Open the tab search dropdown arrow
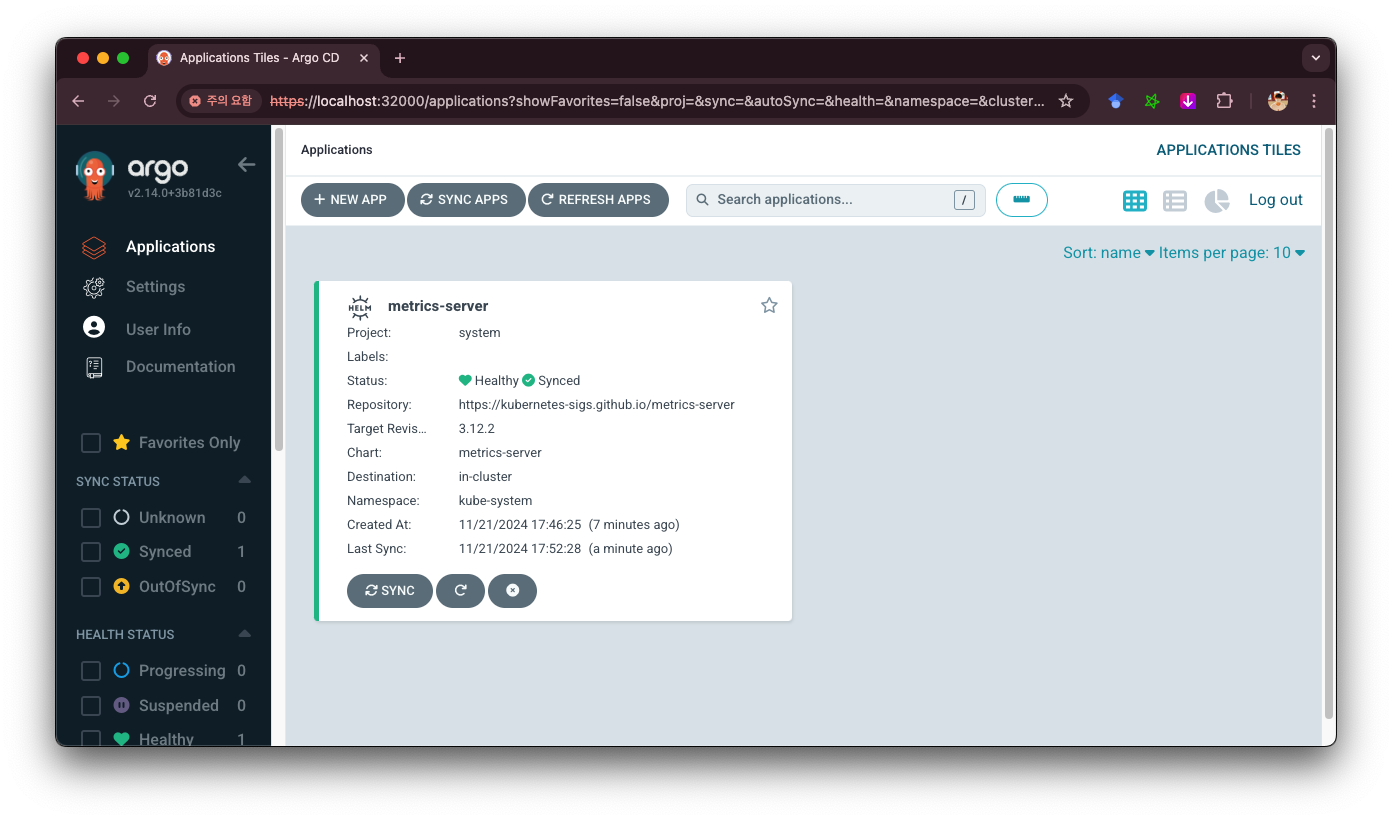Screen dimensions: 1392x820 [x=1316, y=58]
